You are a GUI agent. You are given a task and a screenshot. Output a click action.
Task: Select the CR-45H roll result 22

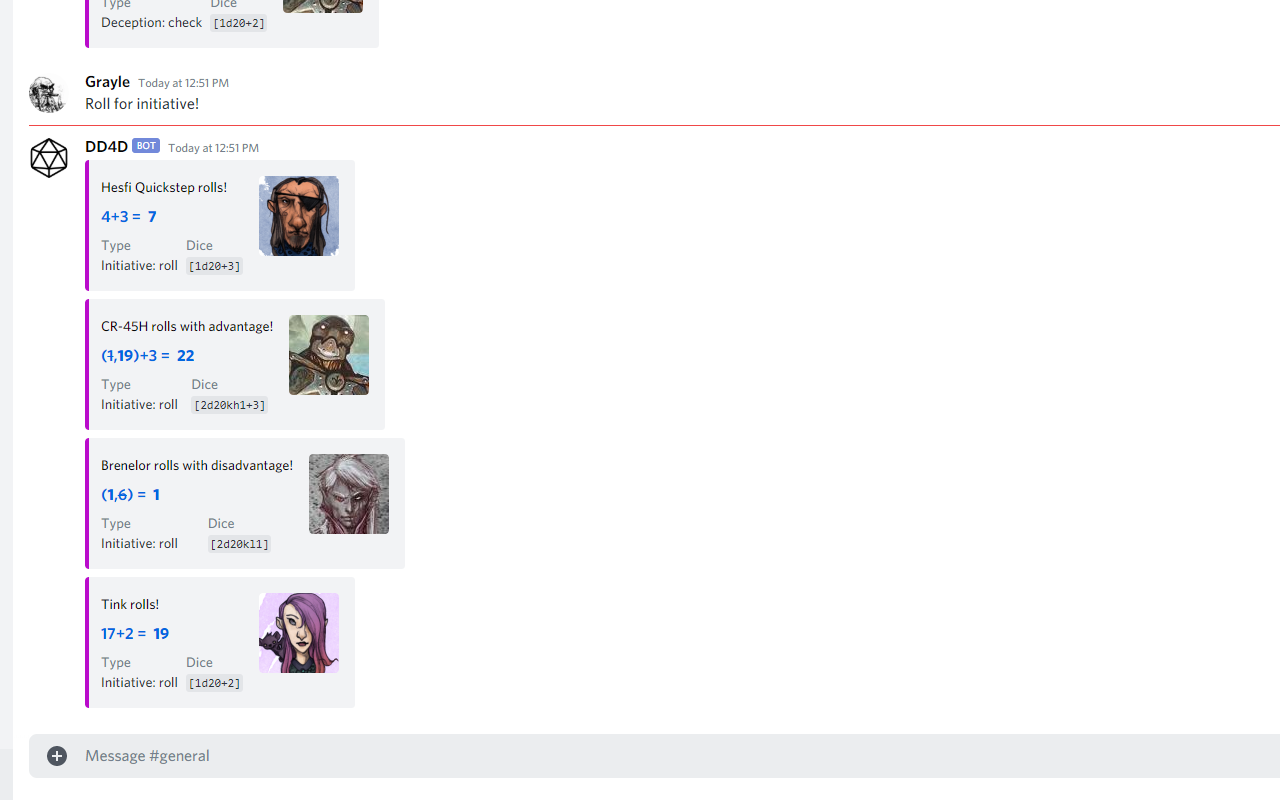point(186,355)
